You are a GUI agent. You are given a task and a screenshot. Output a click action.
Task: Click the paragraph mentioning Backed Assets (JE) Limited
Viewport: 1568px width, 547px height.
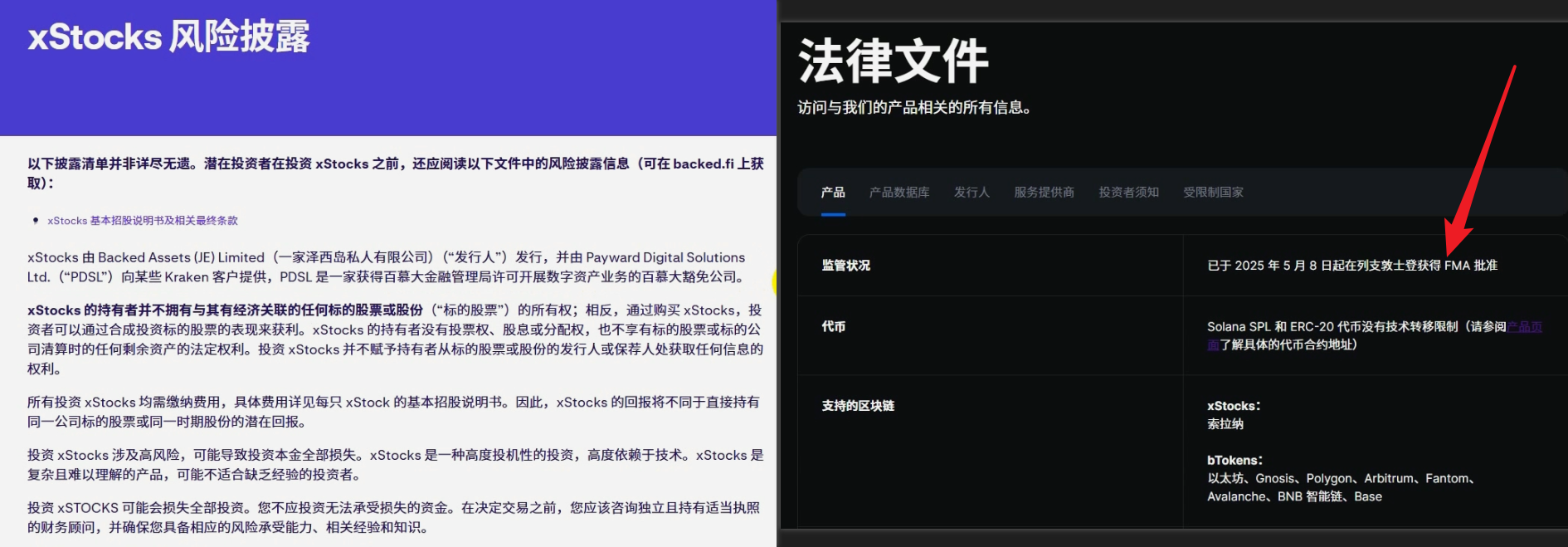[387, 267]
